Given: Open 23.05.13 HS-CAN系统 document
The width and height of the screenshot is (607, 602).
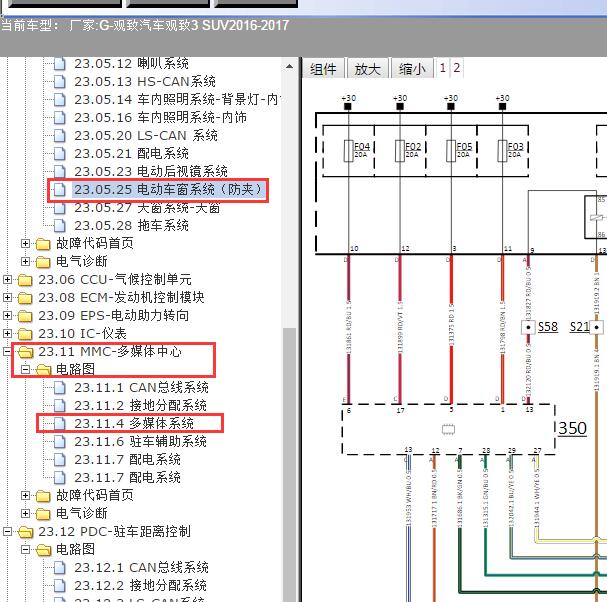Looking at the screenshot, I should (x=145, y=81).
